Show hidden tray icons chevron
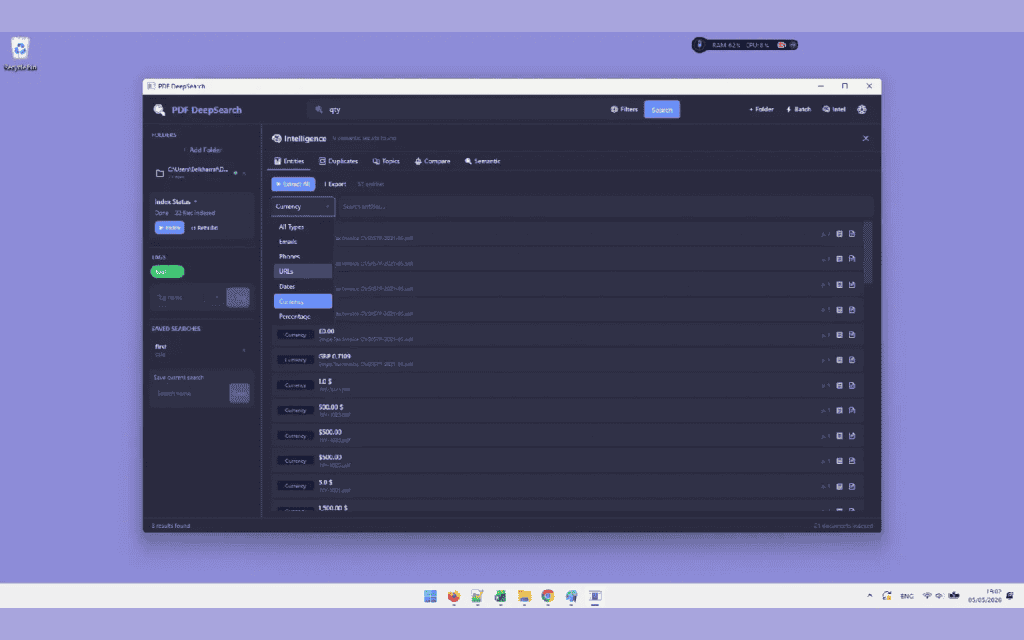This screenshot has height=640, width=1024. (869, 596)
